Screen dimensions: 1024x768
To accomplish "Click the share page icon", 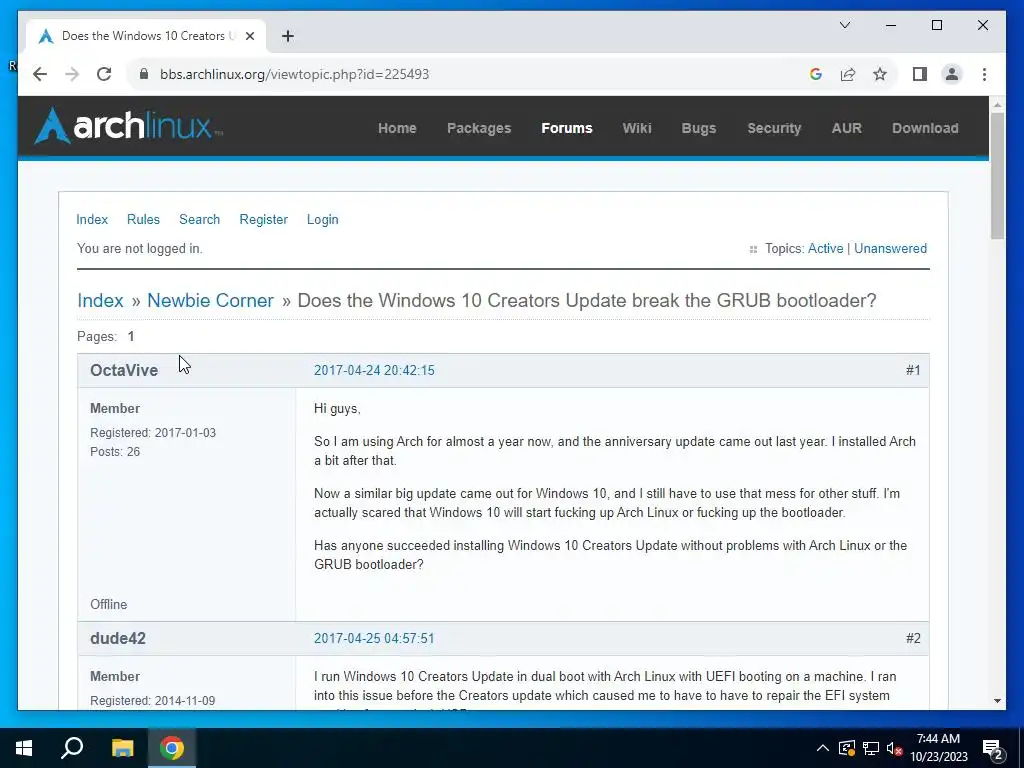I will point(848,74).
